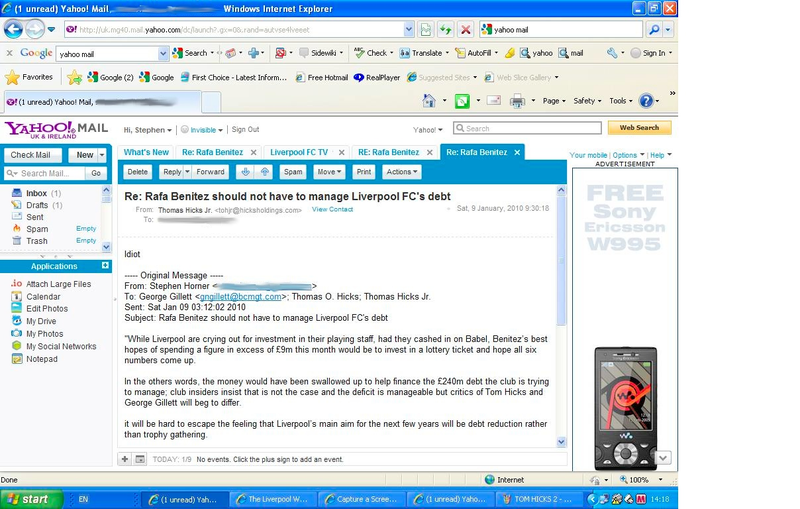The height and width of the screenshot is (509, 800).
Task: Switch to Liverpool FC TV tab
Action: click(x=299, y=152)
